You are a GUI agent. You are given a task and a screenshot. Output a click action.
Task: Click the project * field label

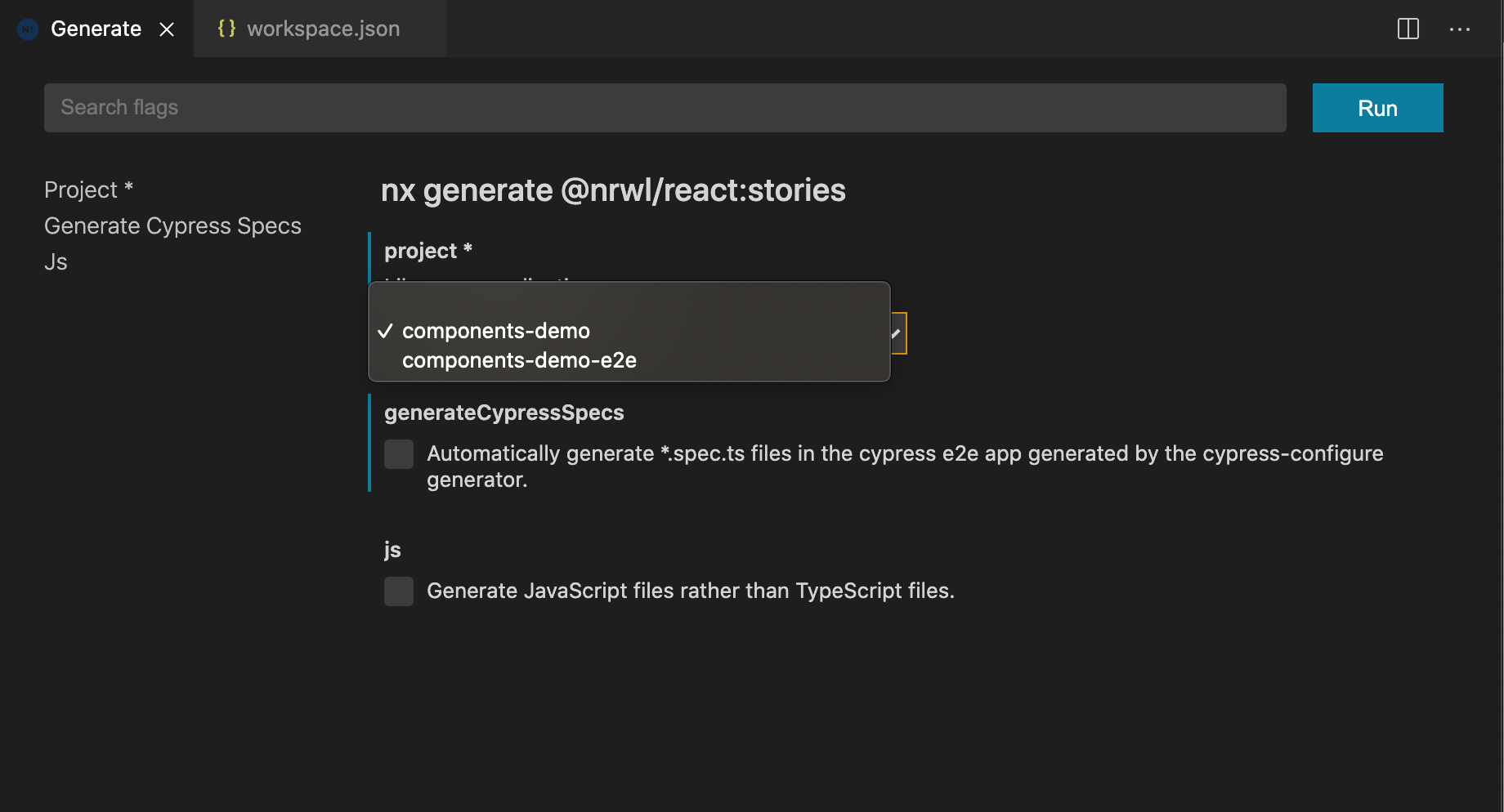[x=428, y=251]
